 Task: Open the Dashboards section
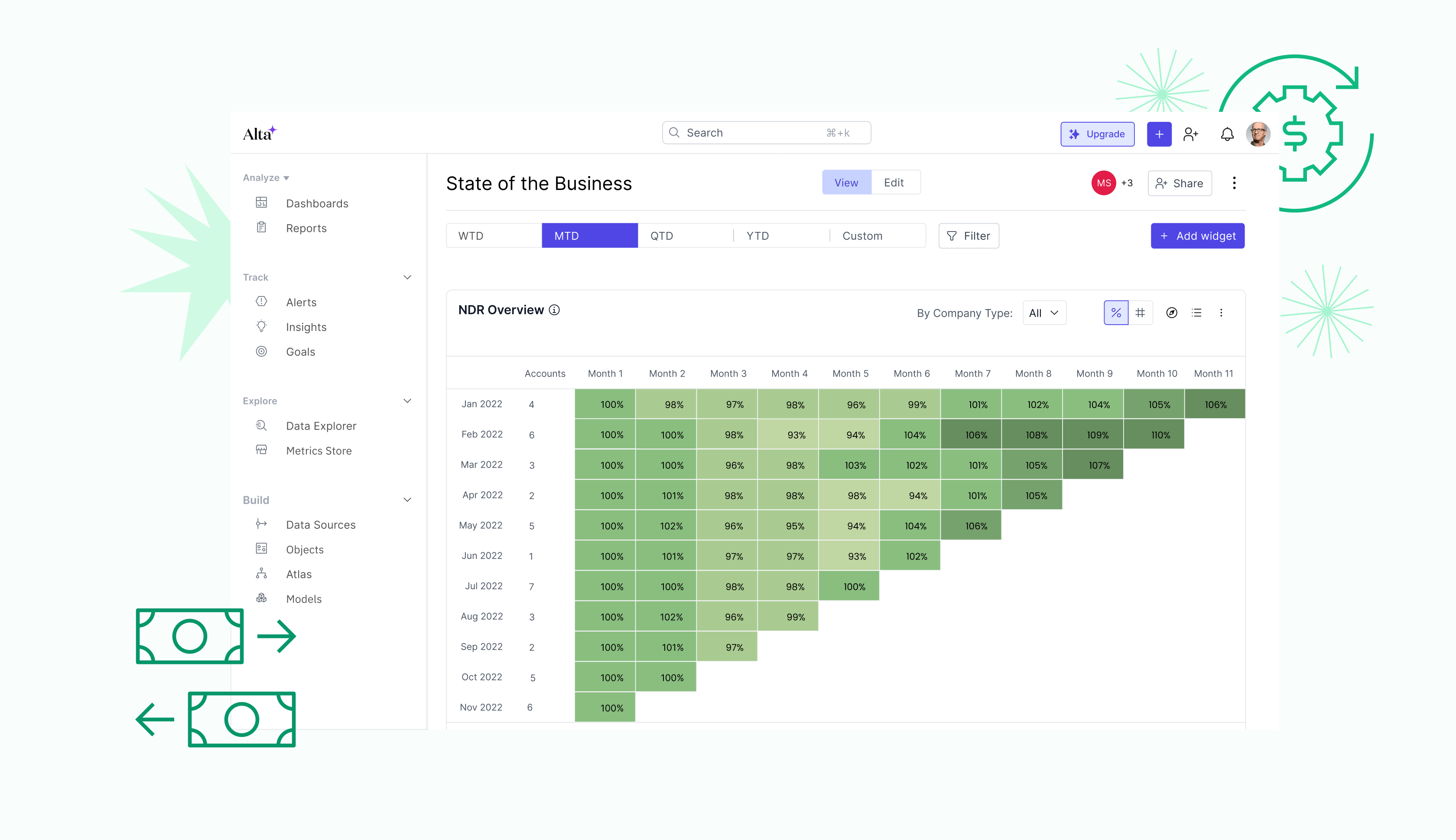[x=317, y=203]
